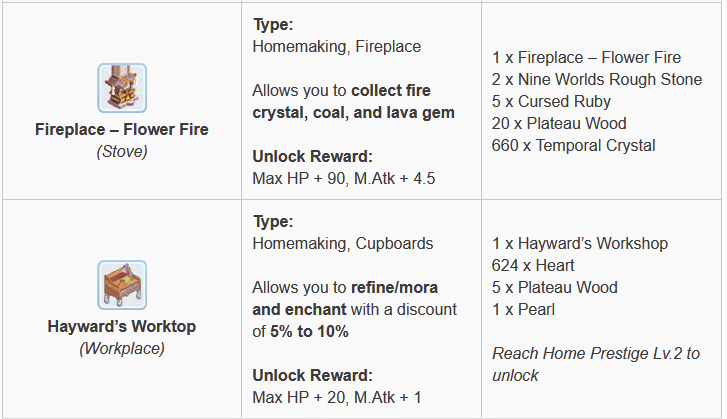Screen dimensions: 727x419
Task: Click the (Stove) category label
Action: [122, 152]
